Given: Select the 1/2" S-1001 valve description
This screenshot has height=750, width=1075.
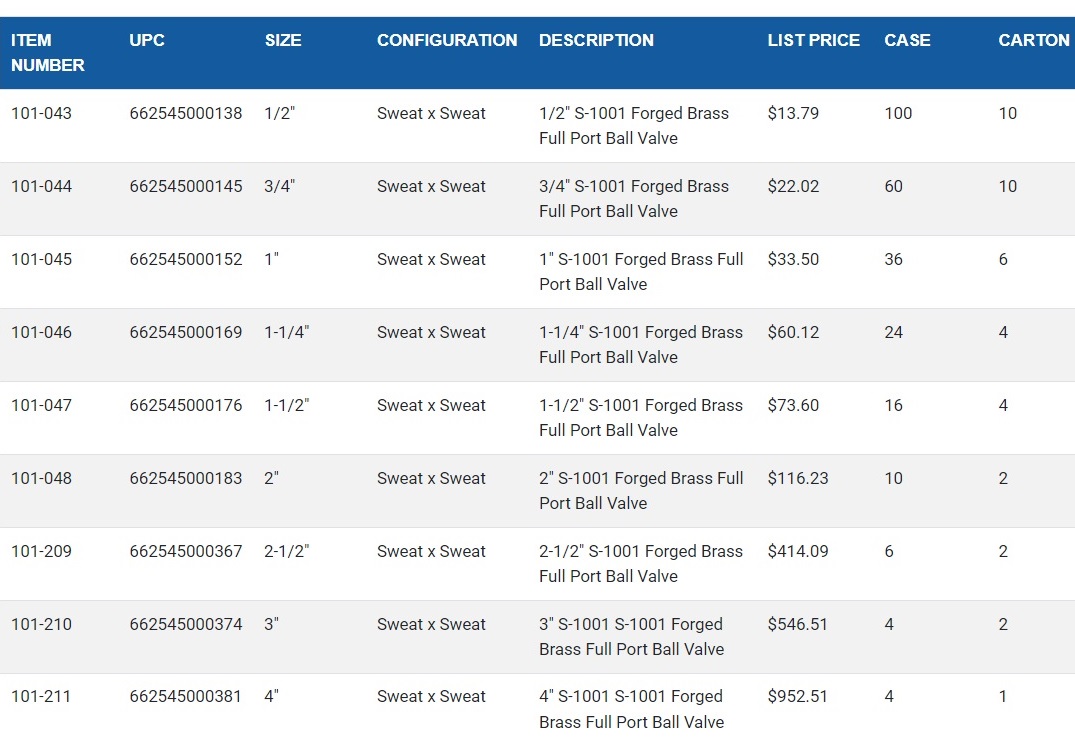Looking at the screenshot, I should 633,126.
